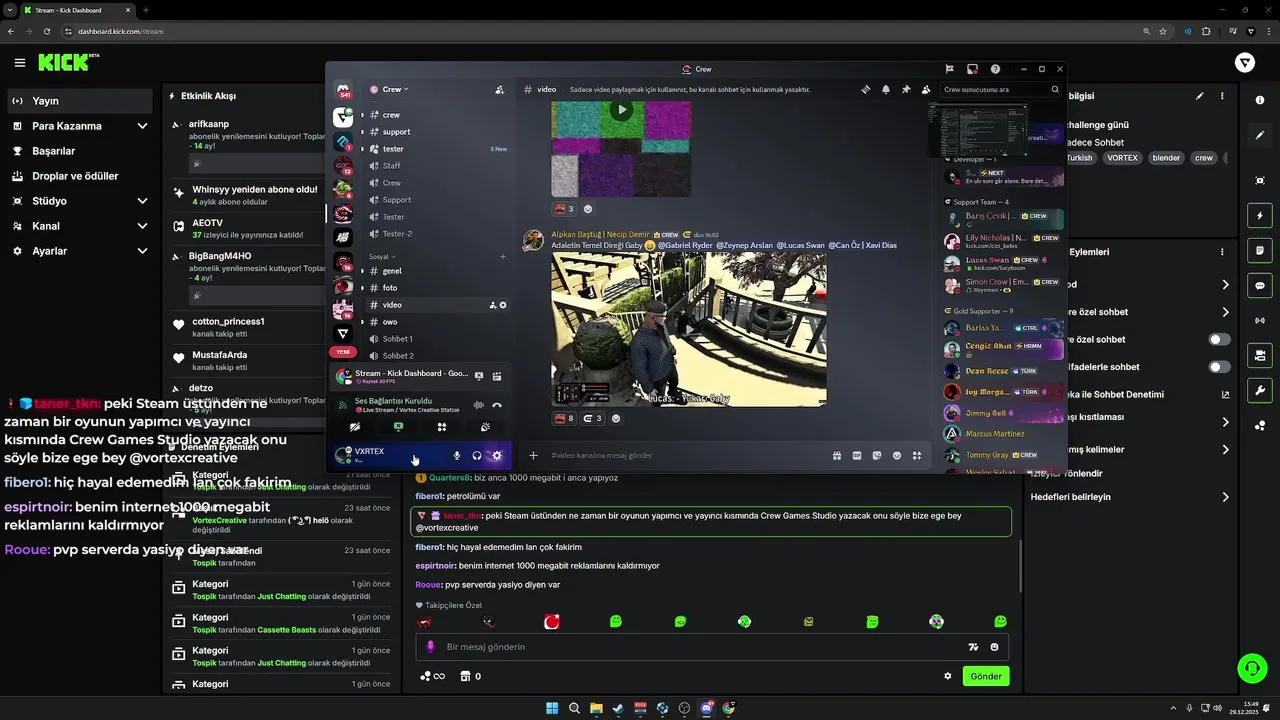1280x720 pixels.
Task: Deafen with the Discord headphones icon
Action: 477,456
